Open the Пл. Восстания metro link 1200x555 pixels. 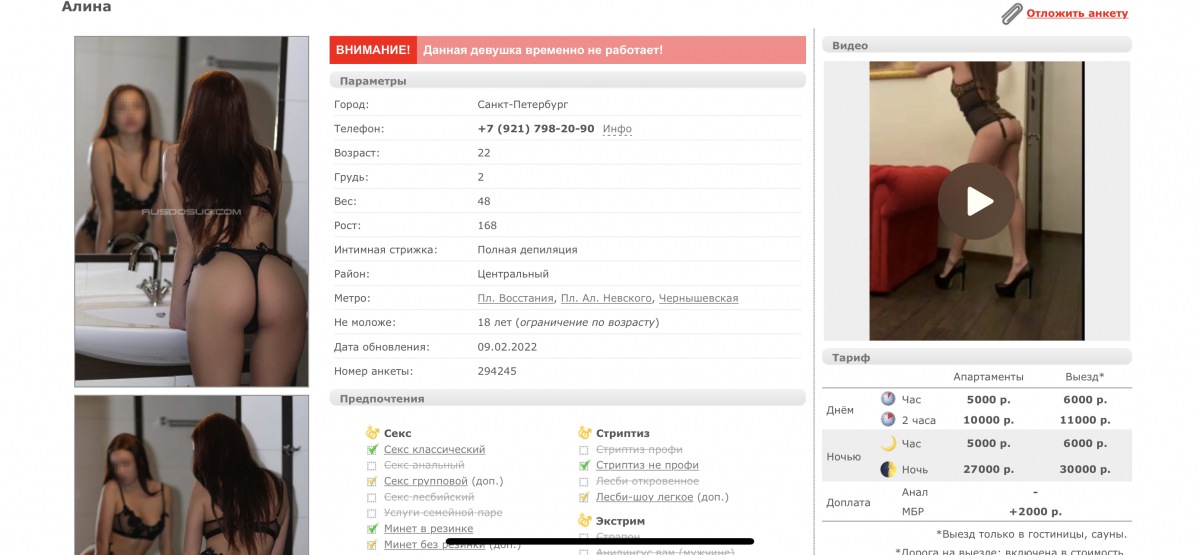click(515, 299)
